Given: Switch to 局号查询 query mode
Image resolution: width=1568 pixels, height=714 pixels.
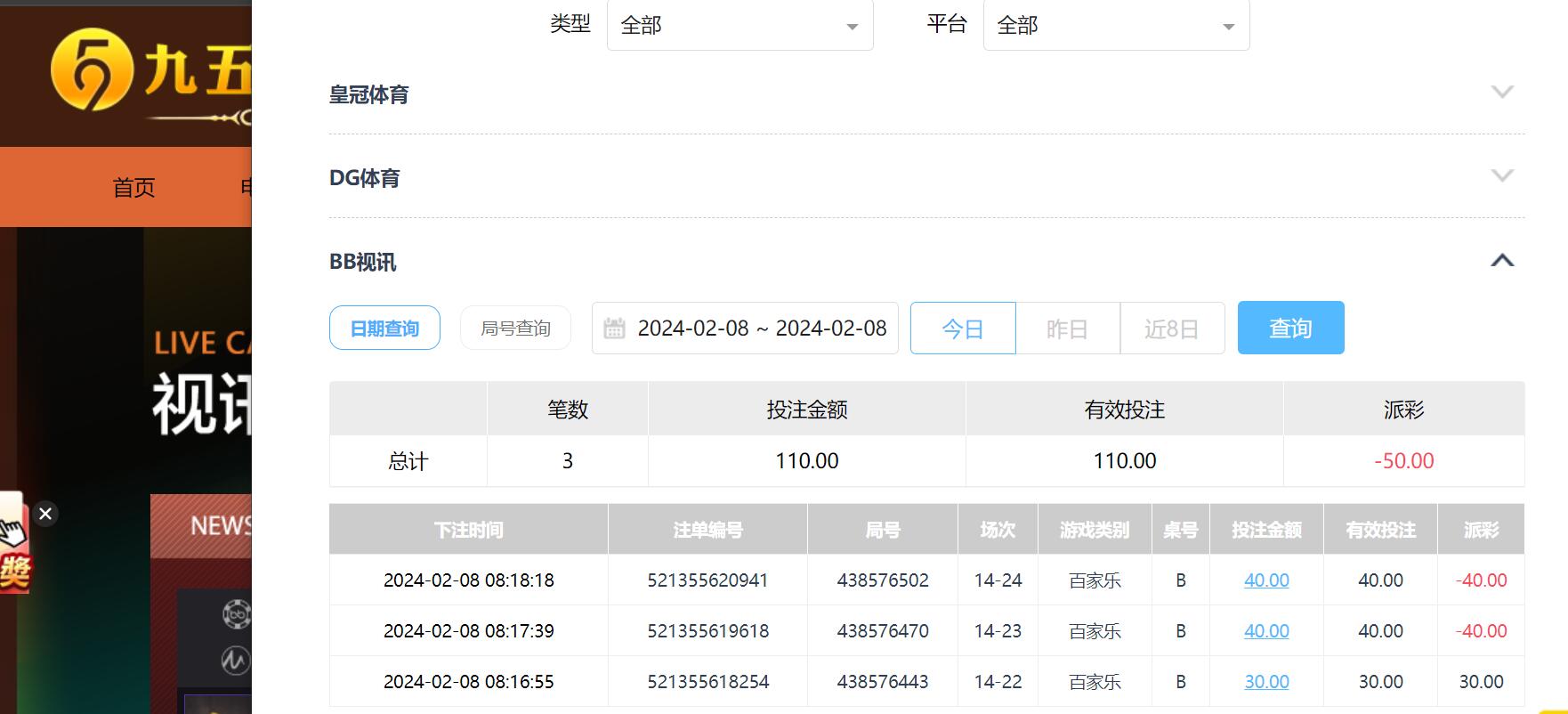Looking at the screenshot, I should pyautogui.click(x=515, y=329).
